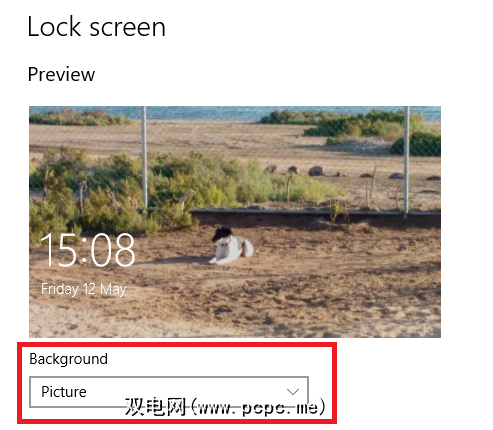Click the Preview section heading
This screenshot has width=493, height=430.
pos(61,74)
